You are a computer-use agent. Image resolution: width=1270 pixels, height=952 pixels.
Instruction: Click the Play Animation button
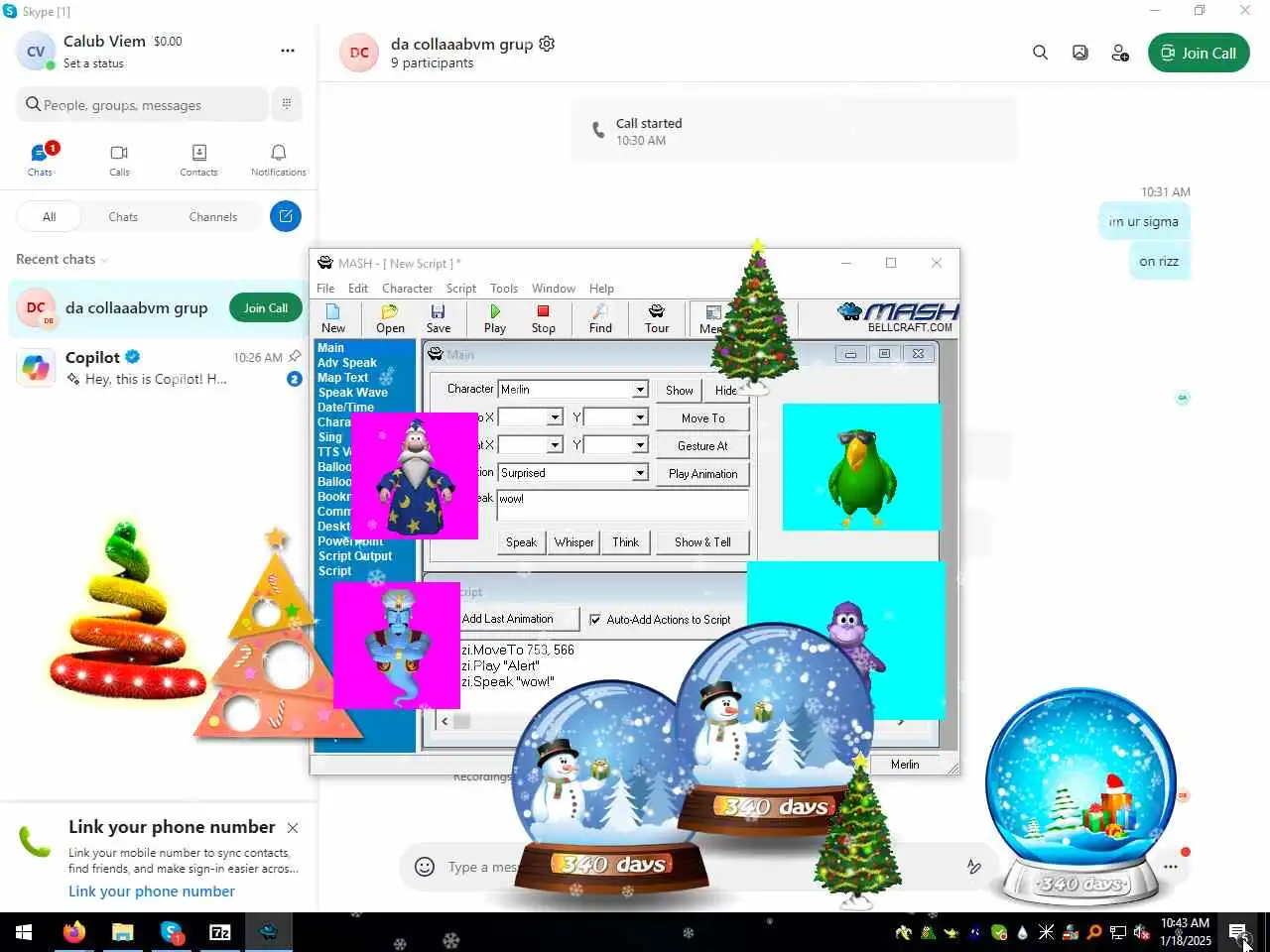pyautogui.click(x=702, y=474)
